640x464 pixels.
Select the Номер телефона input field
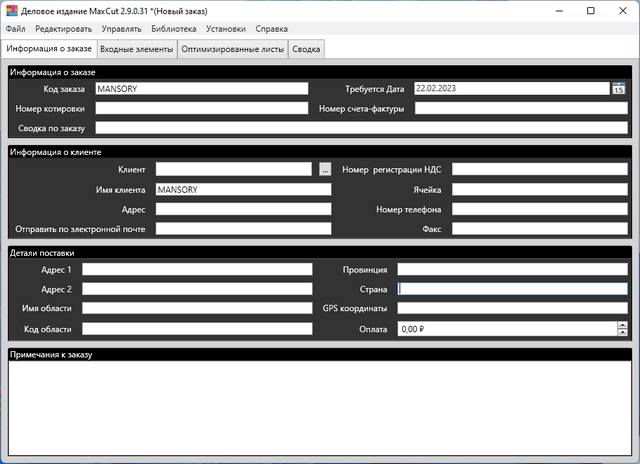pyautogui.click(x=539, y=209)
